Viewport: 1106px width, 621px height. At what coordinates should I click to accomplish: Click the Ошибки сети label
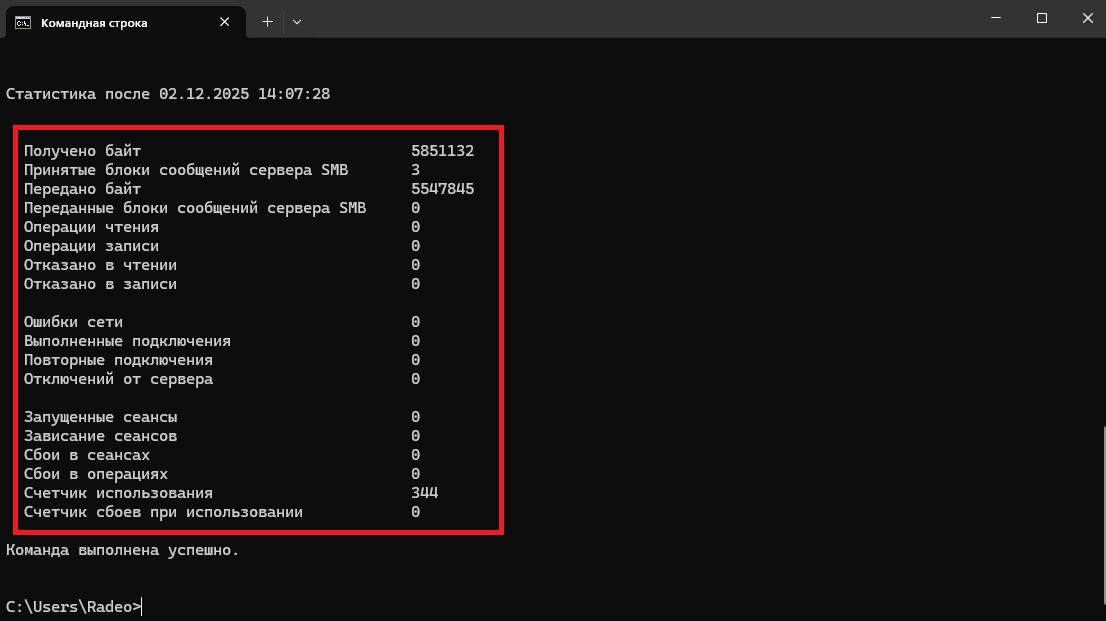click(x=73, y=322)
